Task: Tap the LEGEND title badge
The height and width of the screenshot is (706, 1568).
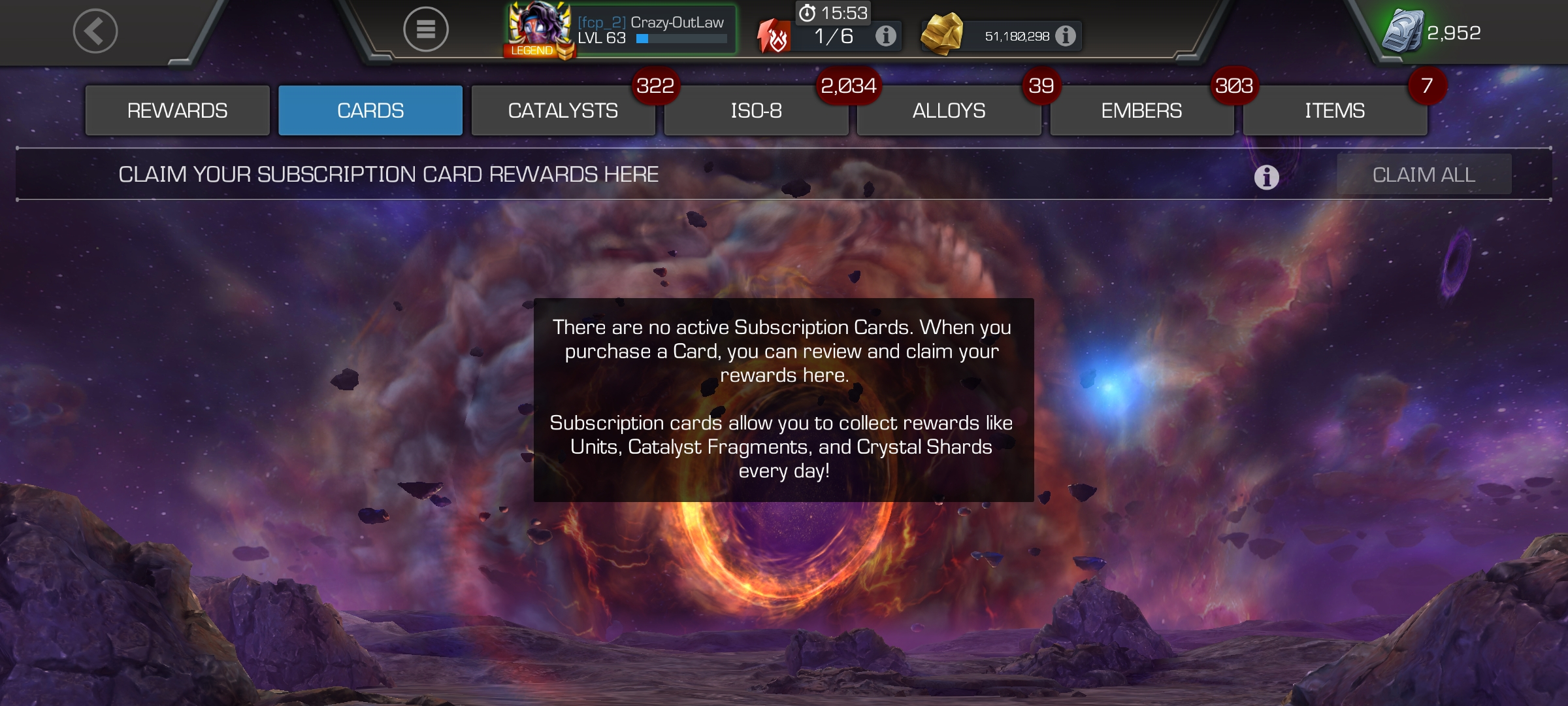Action: point(532,50)
